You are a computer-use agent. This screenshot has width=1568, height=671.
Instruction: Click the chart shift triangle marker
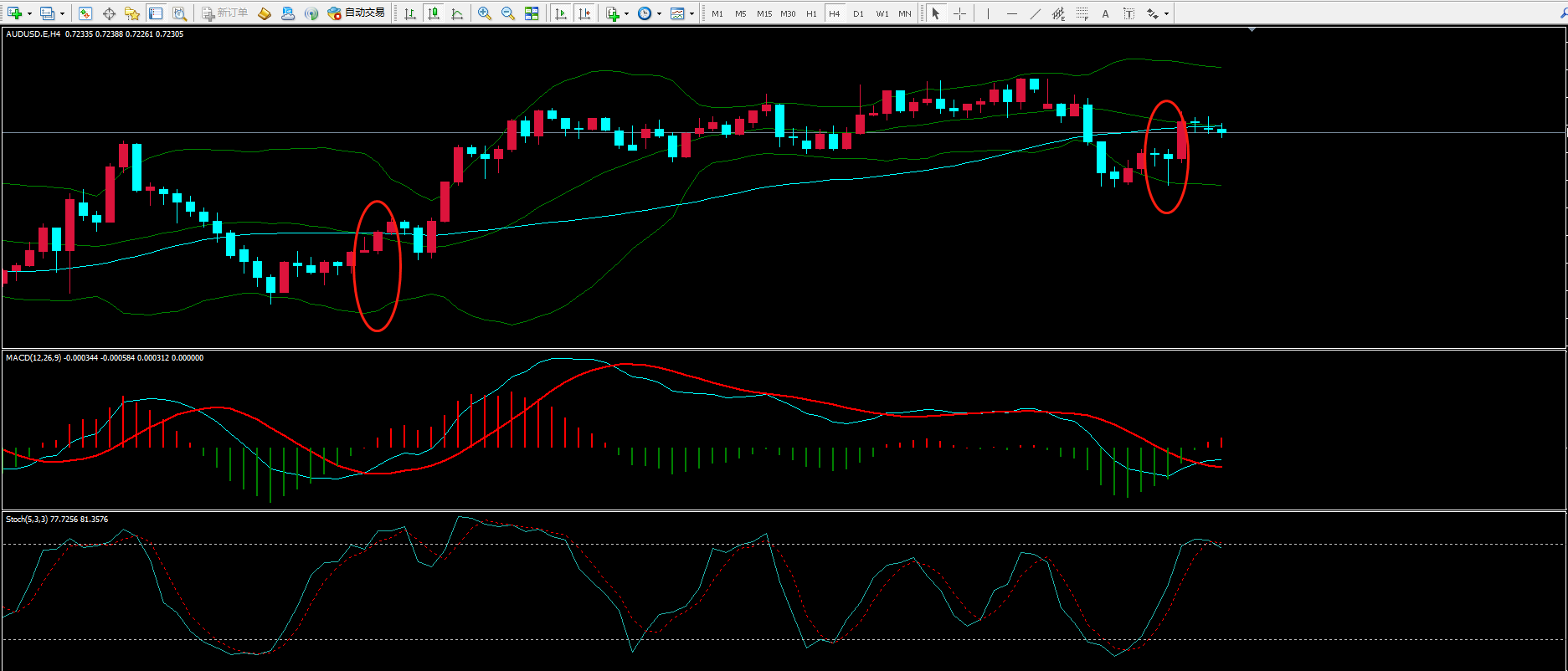(x=1252, y=30)
